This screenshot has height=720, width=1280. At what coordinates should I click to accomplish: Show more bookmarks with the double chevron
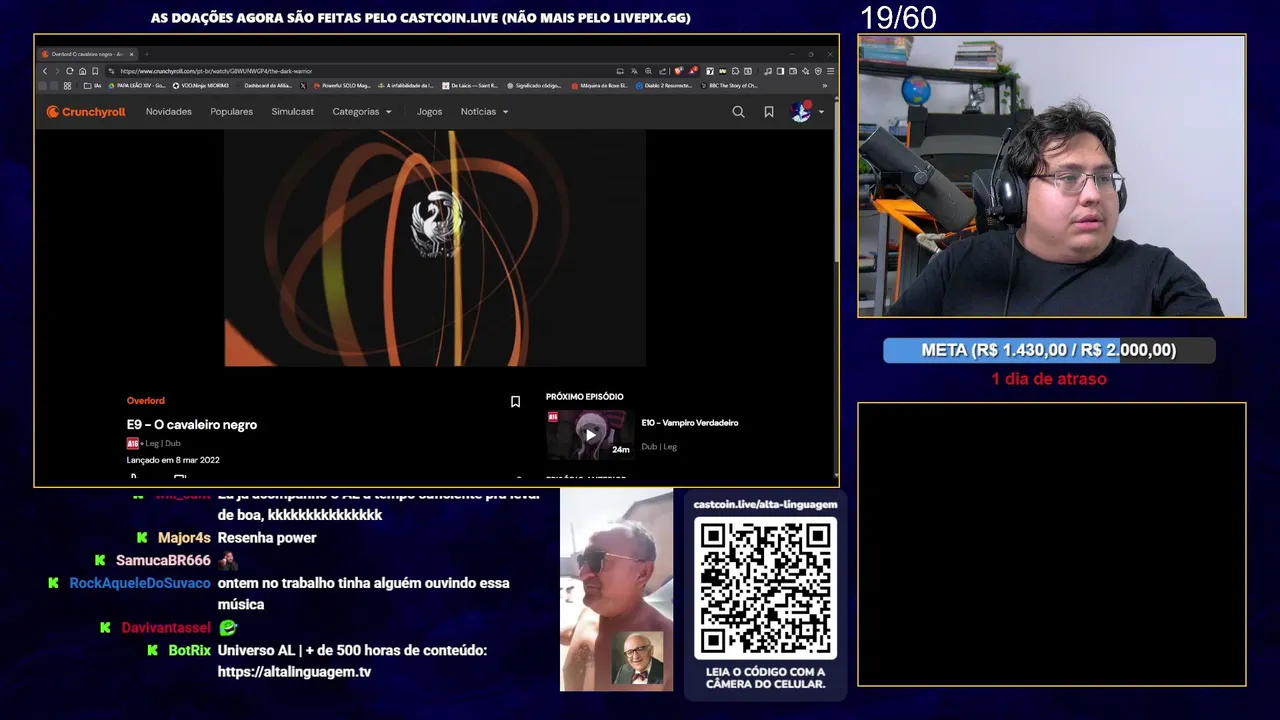pos(825,86)
